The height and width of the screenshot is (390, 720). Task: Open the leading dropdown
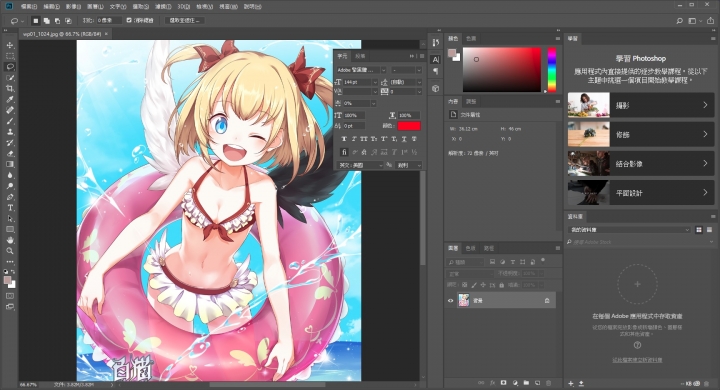[419, 82]
